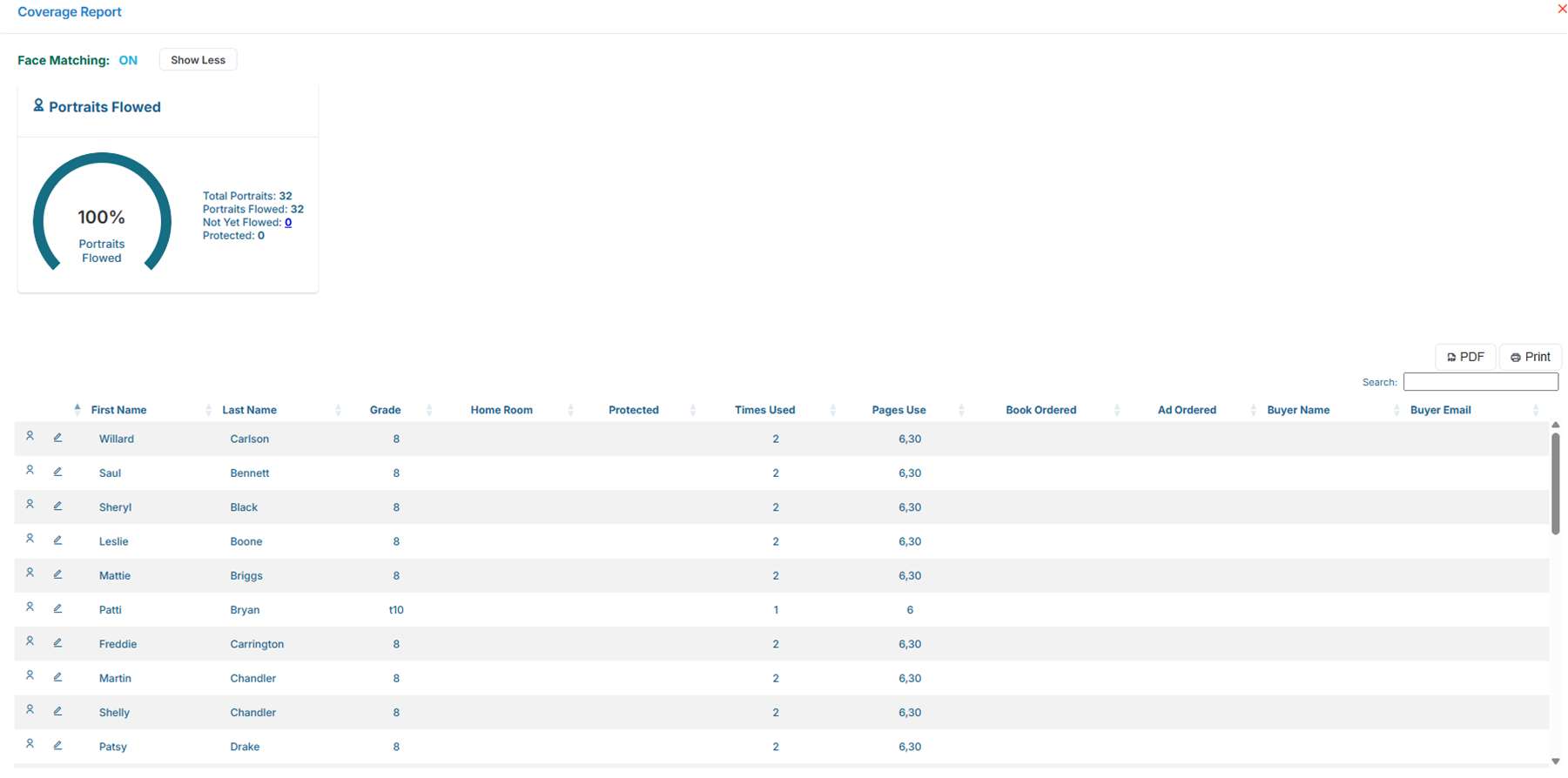Focus the Search input field
This screenshot has width=1568, height=778.
click(1480, 382)
